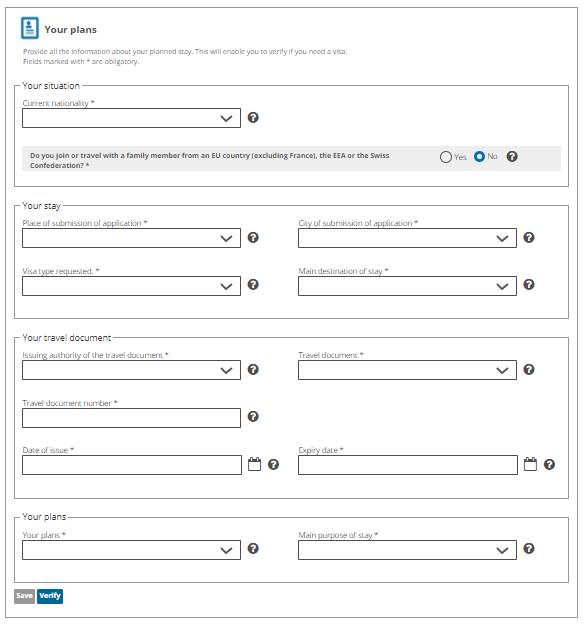Select Yes for traveling with EU family member
The width and height of the screenshot is (585, 624).
446,157
